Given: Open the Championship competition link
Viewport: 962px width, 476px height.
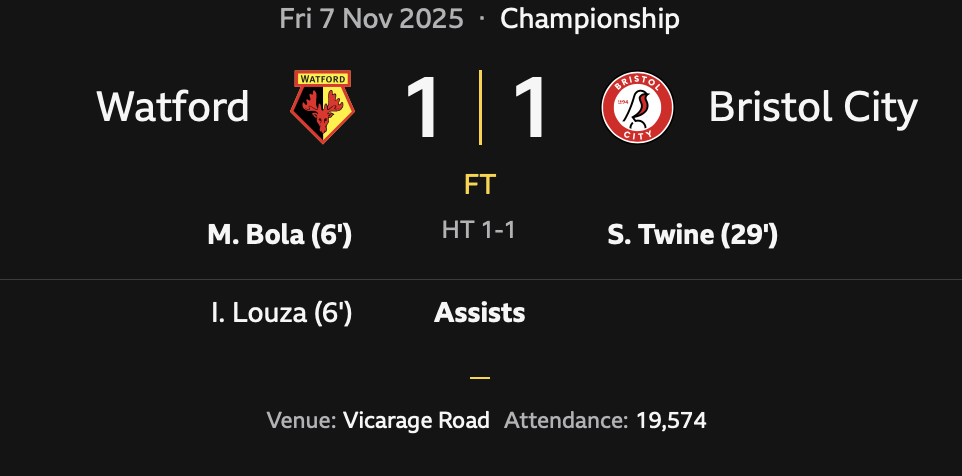Looking at the screenshot, I should (590, 18).
